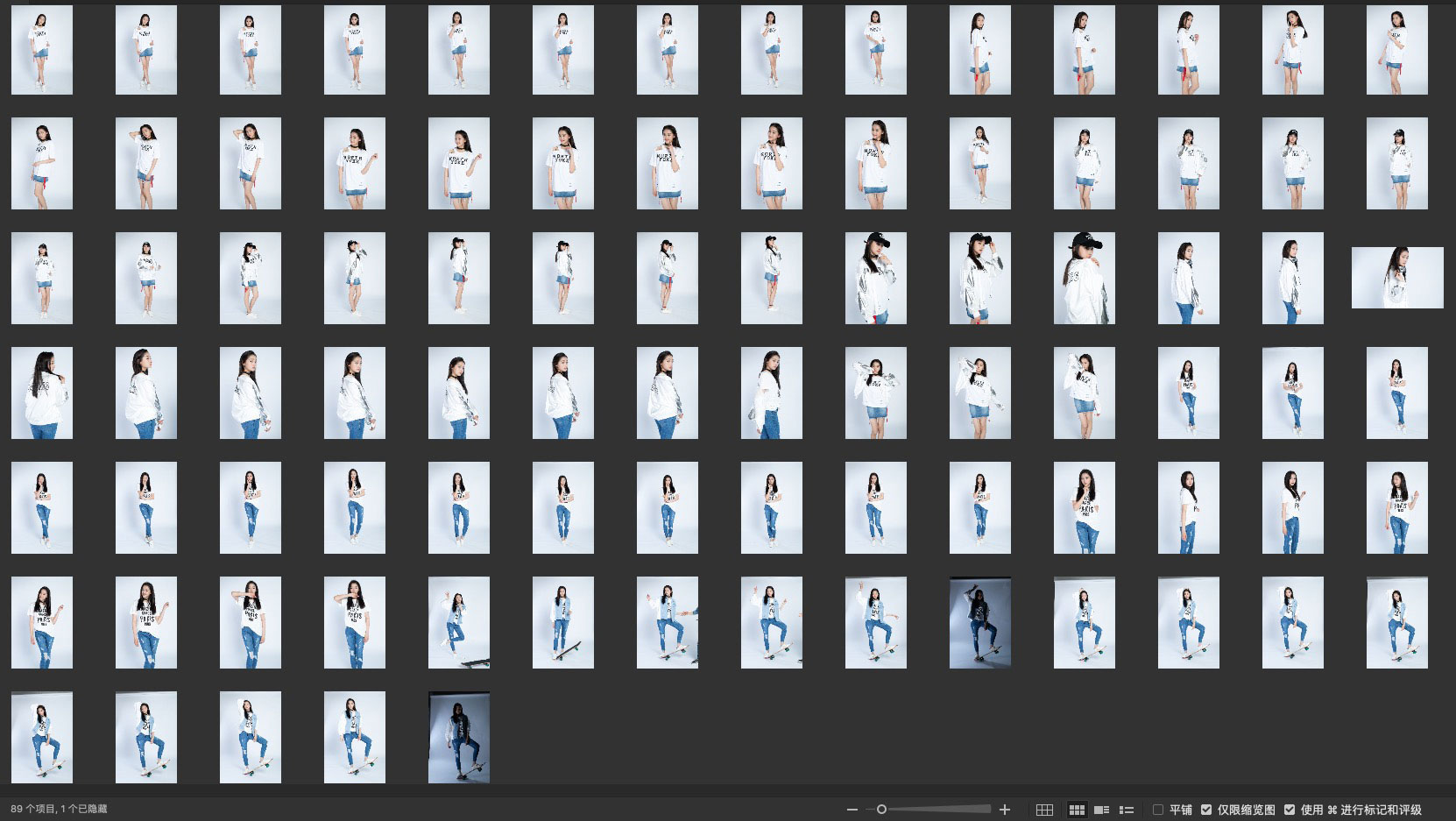Screen dimensions: 1456x821
Task: Click the thumbnail size slider track
Action: pos(937,810)
